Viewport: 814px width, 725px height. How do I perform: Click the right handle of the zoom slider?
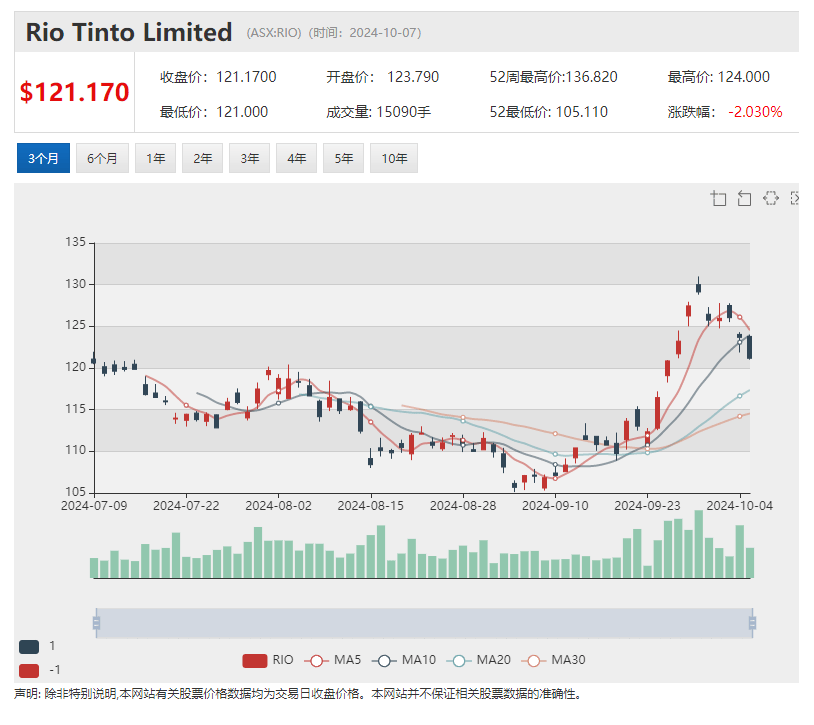coord(753,623)
